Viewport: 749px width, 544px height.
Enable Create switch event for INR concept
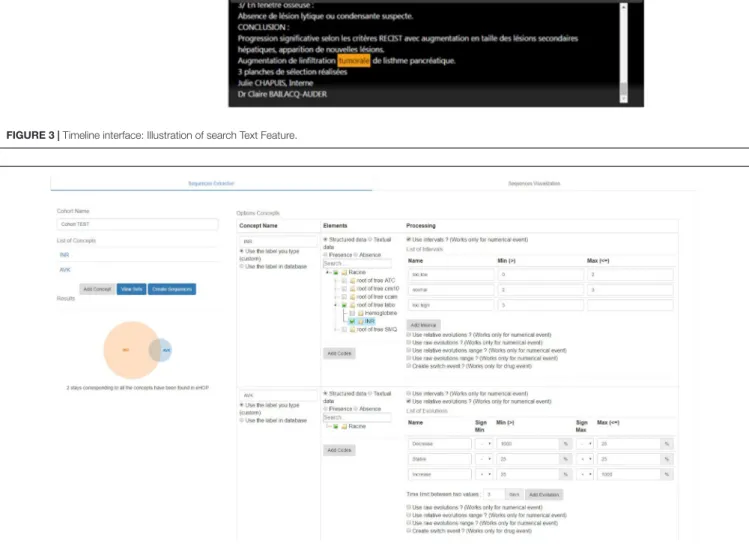pos(408,366)
